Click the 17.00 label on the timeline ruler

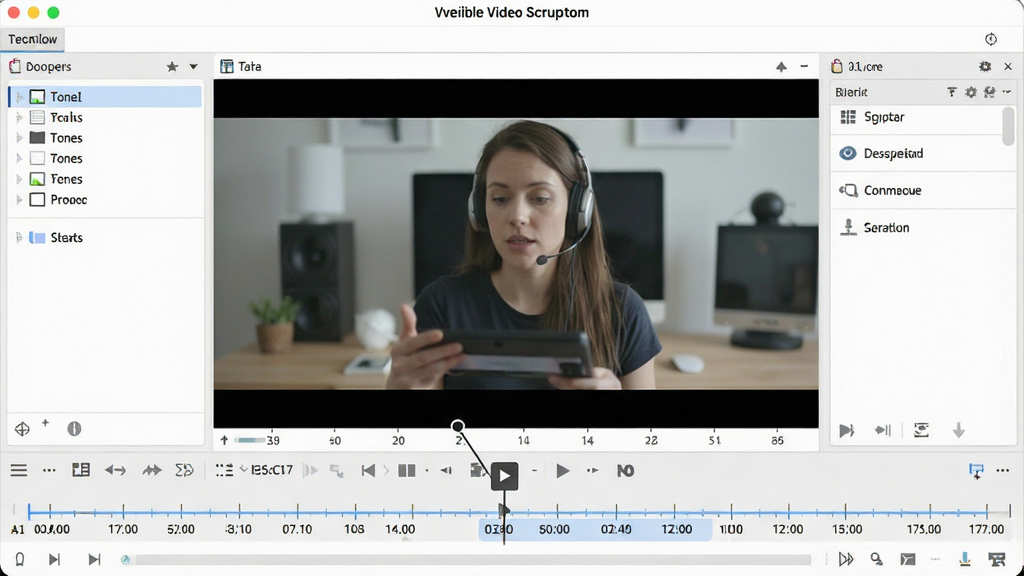pos(123,529)
